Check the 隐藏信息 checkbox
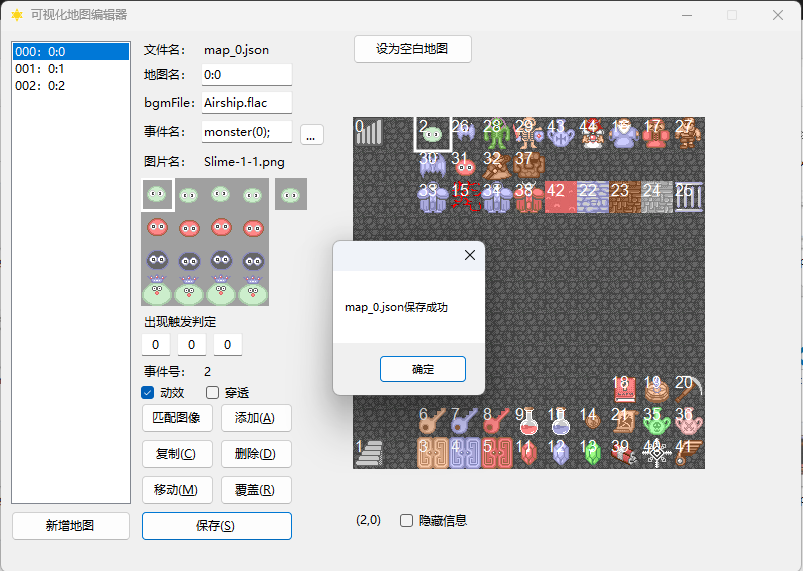The image size is (803, 571). [x=406, y=521]
